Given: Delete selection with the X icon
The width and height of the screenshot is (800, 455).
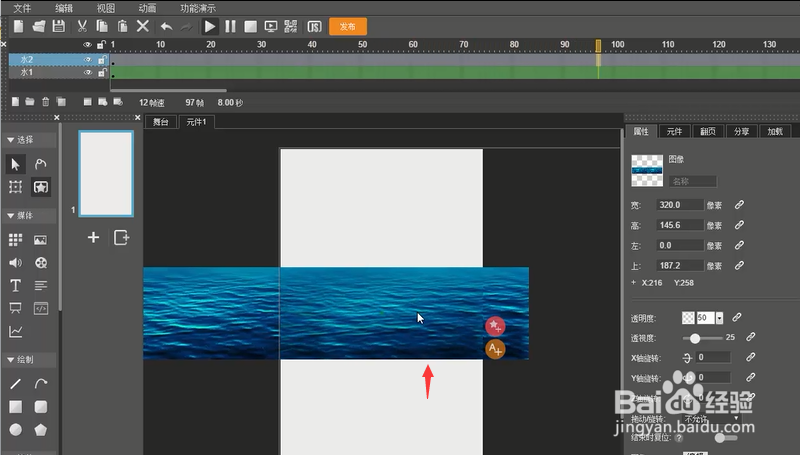Looking at the screenshot, I should tap(143, 26).
